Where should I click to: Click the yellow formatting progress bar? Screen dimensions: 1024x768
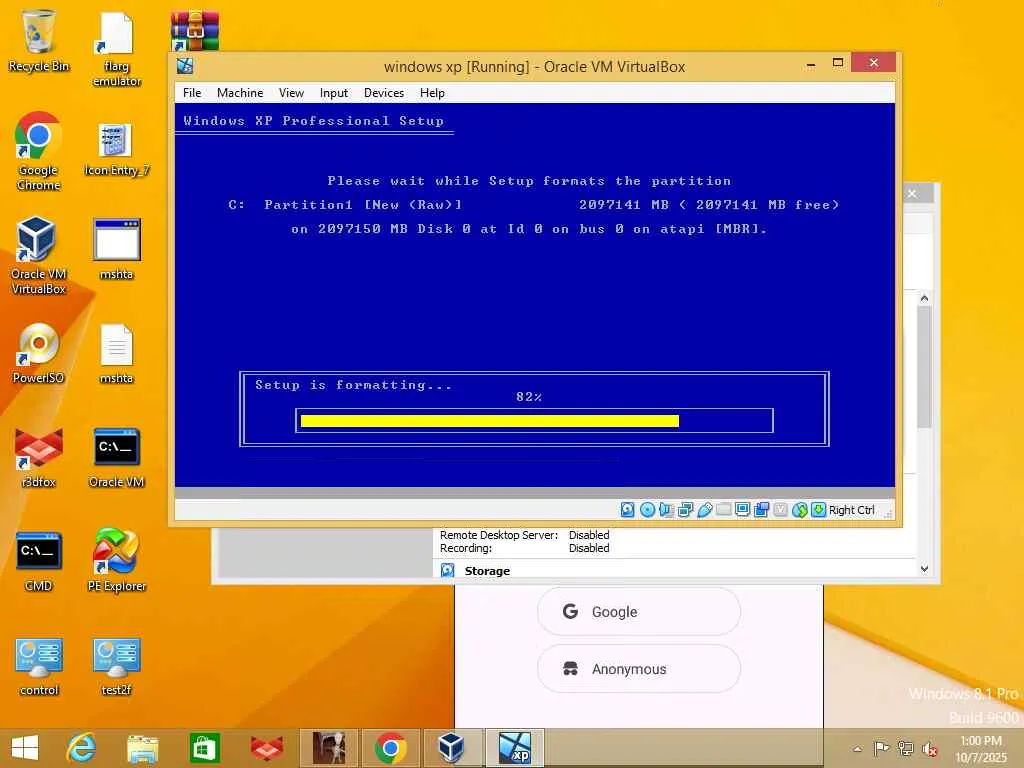tap(490, 421)
